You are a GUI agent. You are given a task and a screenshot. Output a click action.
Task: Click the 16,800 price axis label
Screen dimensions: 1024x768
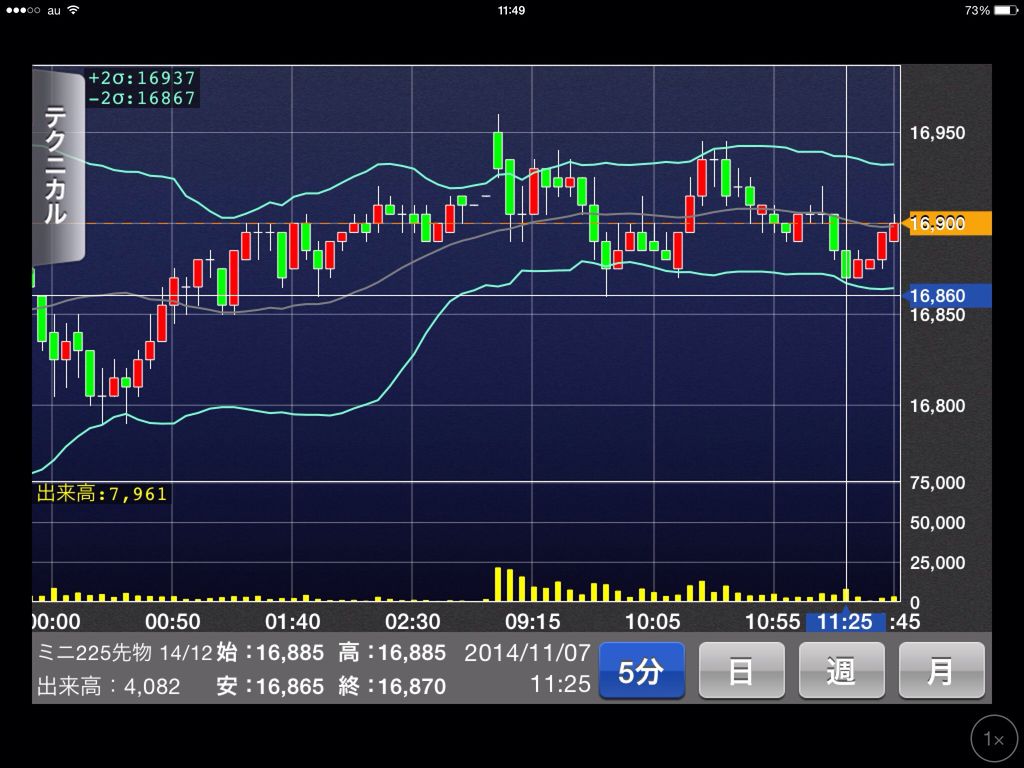[x=937, y=406]
